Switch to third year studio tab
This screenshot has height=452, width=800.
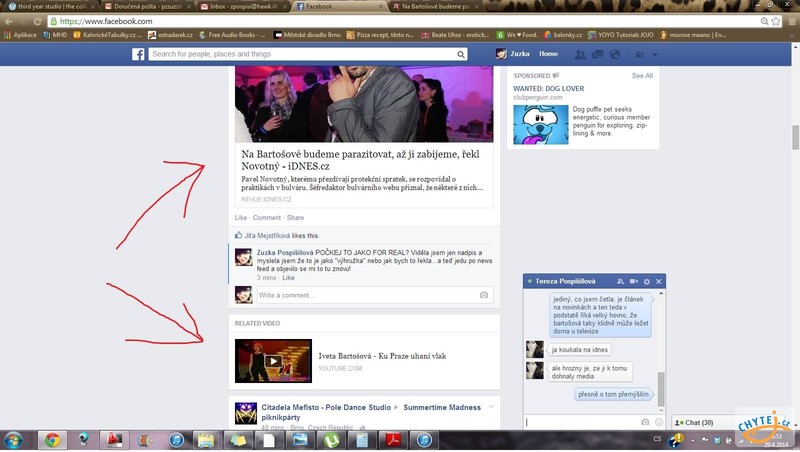pos(51,7)
